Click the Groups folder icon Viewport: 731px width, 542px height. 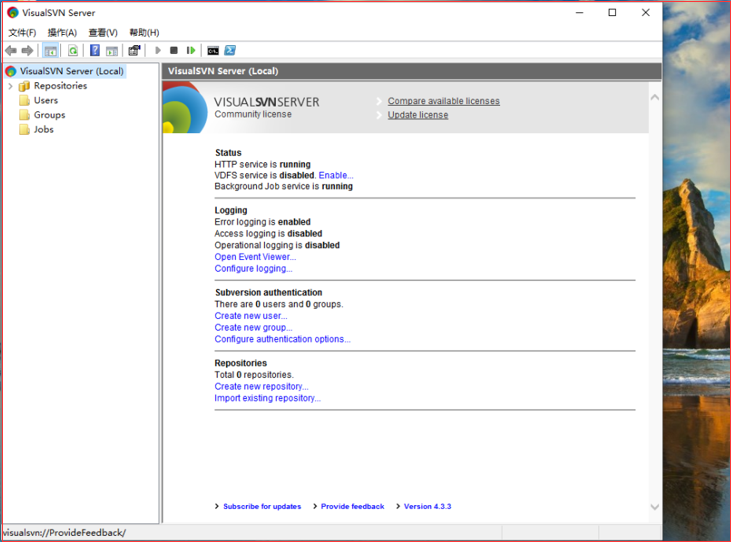pyautogui.click(x=24, y=115)
